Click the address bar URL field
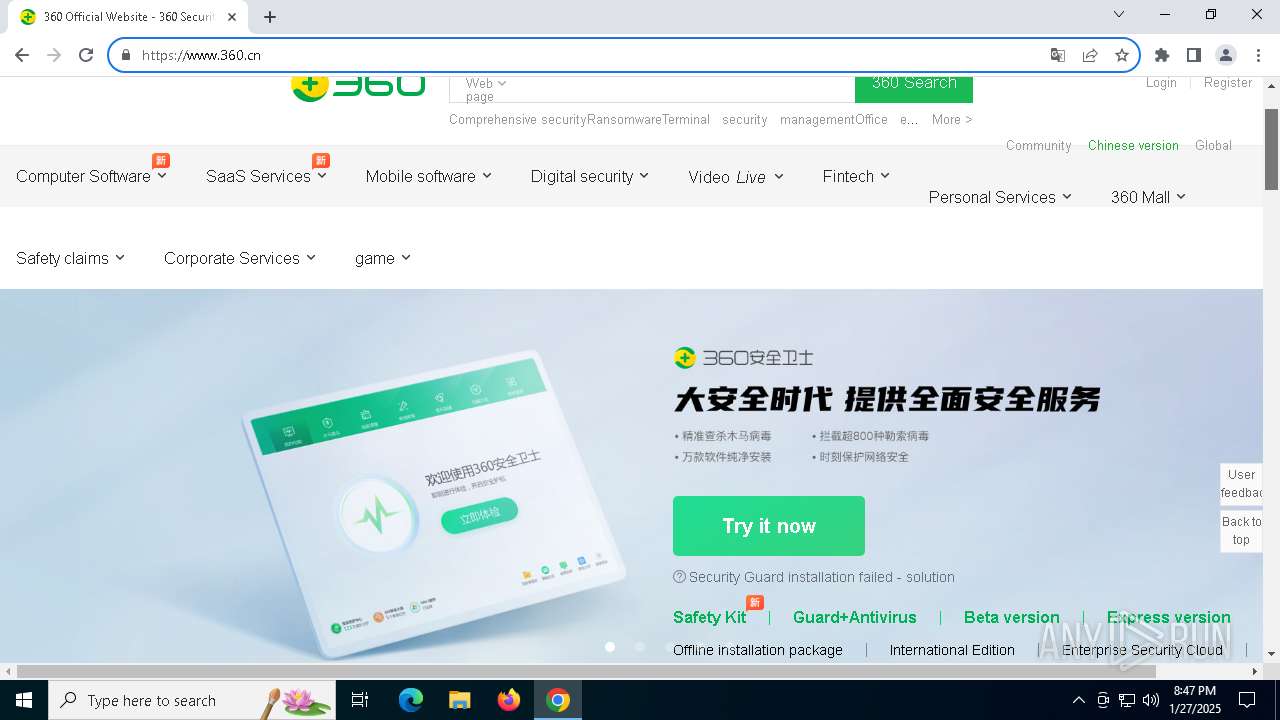 point(590,55)
